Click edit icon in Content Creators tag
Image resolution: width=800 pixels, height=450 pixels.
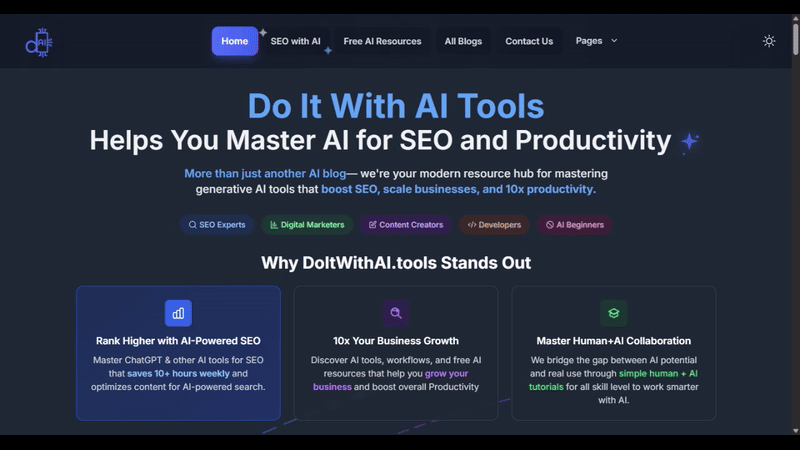tap(372, 224)
